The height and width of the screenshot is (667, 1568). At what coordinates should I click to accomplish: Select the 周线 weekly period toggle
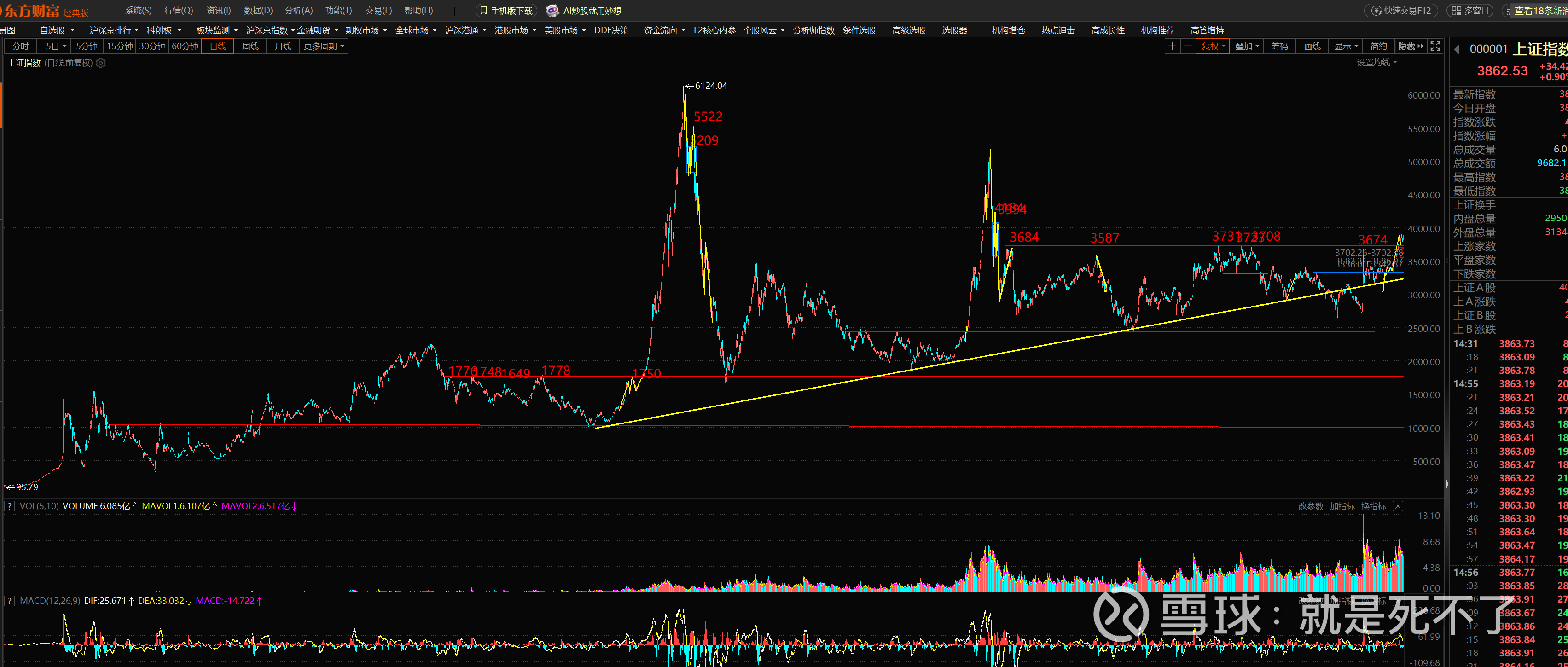click(x=250, y=46)
